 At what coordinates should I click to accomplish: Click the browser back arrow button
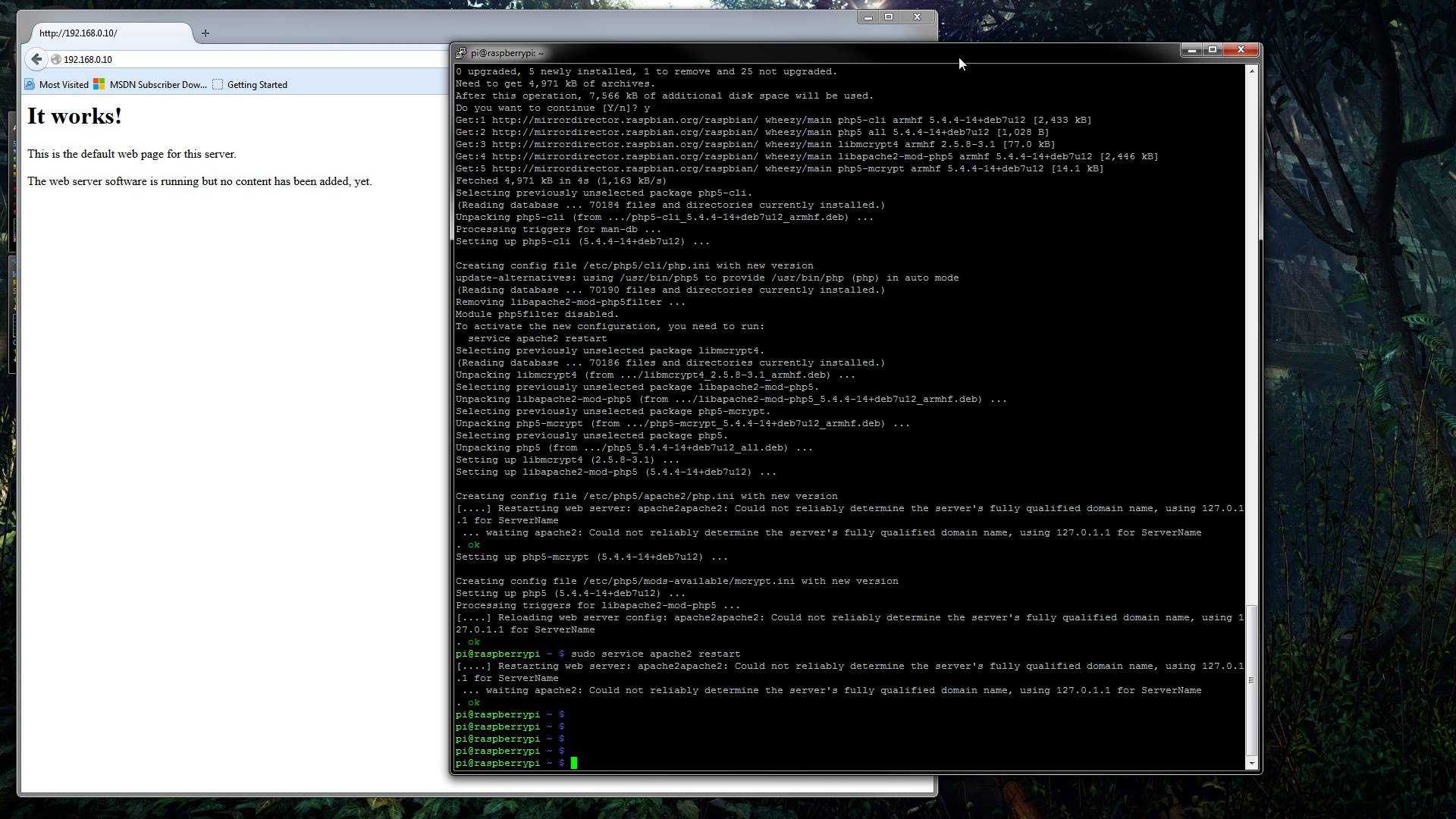click(36, 59)
